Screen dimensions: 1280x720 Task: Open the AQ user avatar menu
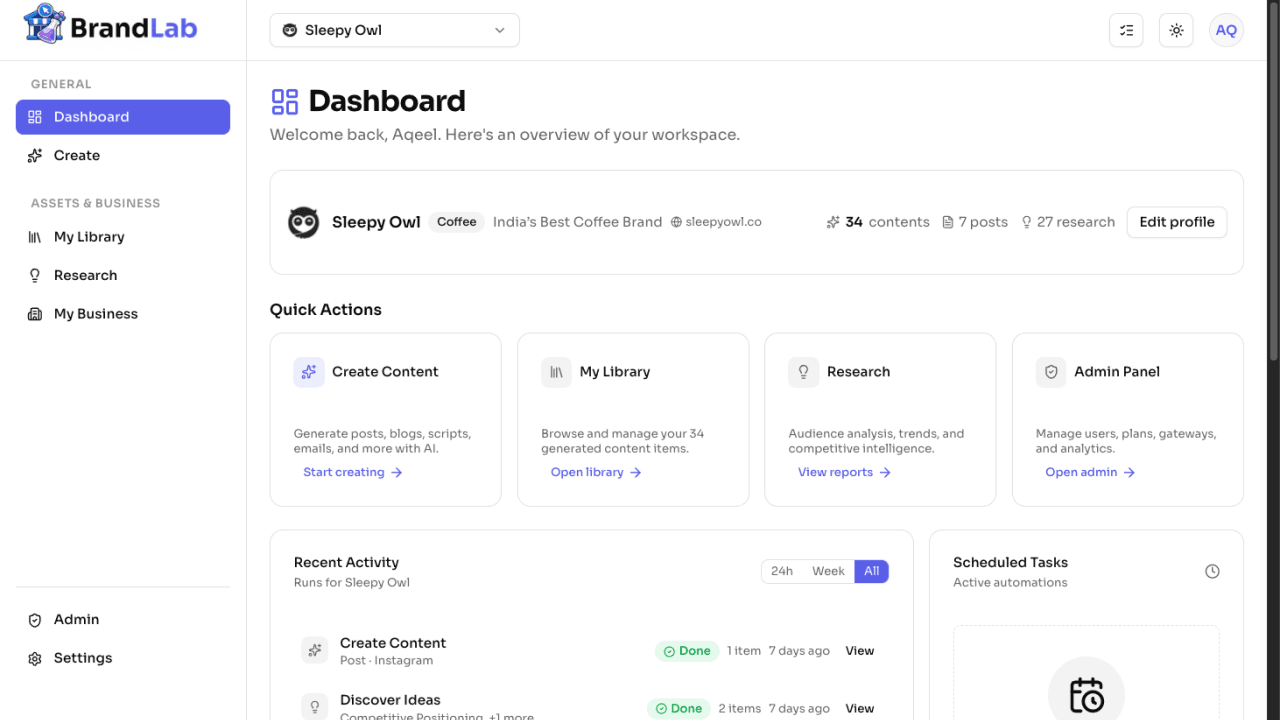coord(1226,30)
